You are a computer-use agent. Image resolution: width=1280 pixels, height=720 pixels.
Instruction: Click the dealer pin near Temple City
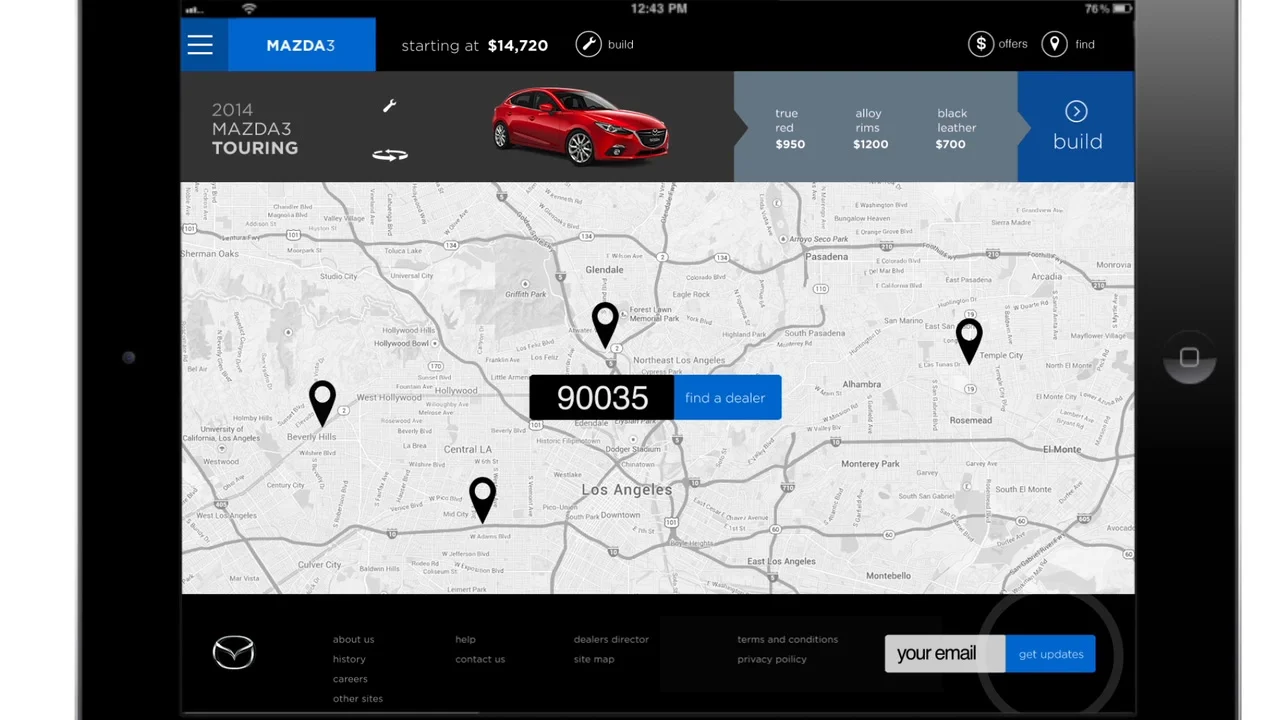pos(969,341)
